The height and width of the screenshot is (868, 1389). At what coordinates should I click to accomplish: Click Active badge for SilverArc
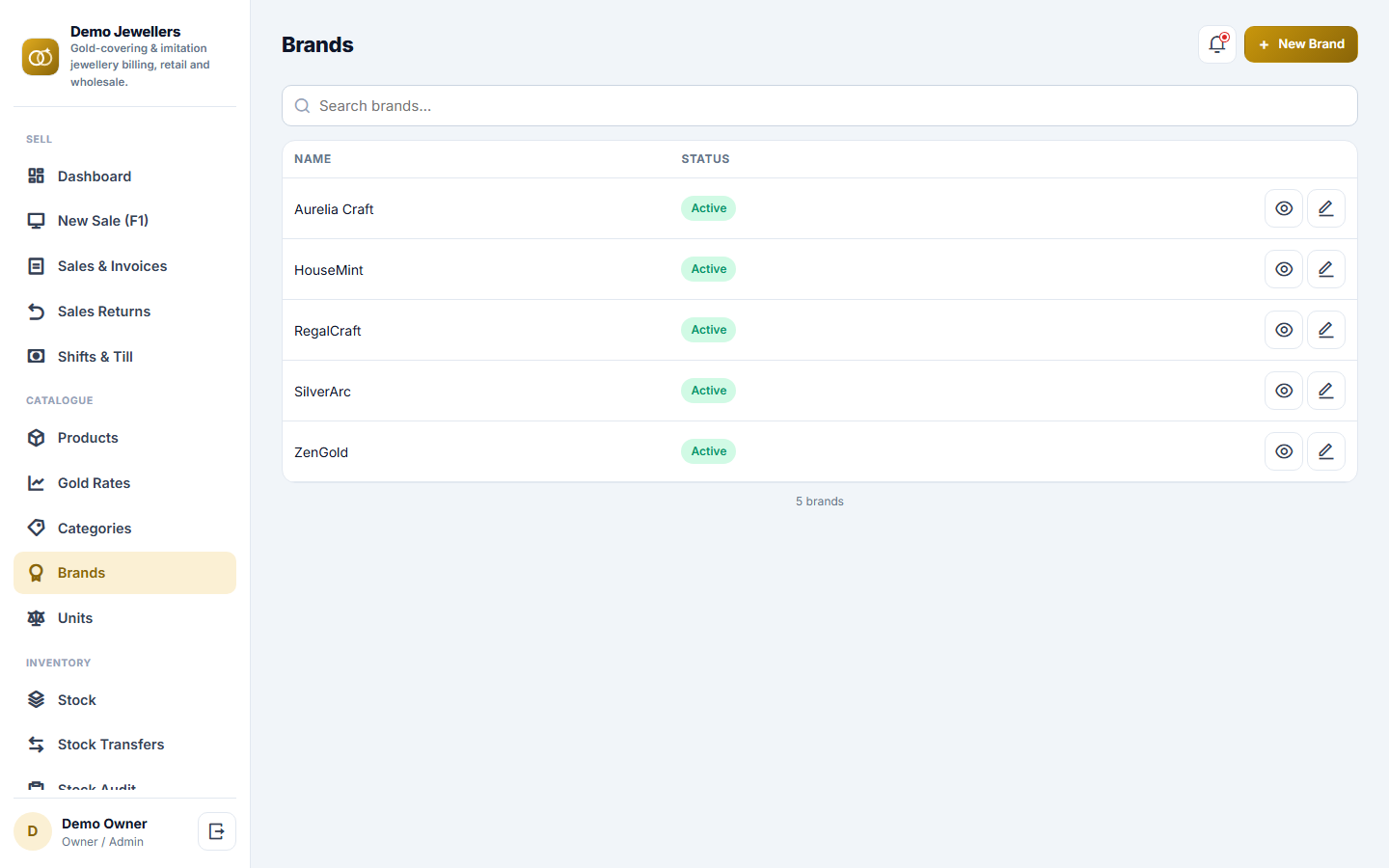[709, 391]
